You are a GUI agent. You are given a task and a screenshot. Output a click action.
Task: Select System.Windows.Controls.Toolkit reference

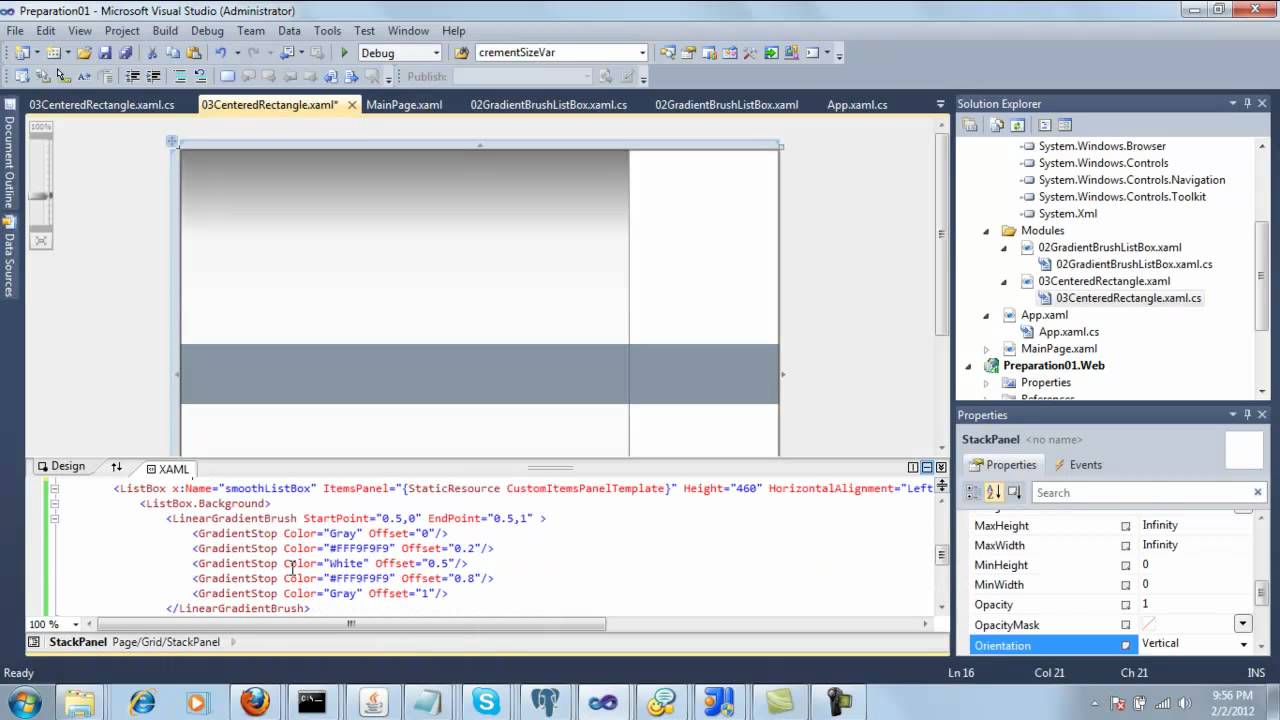pos(1122,197)
